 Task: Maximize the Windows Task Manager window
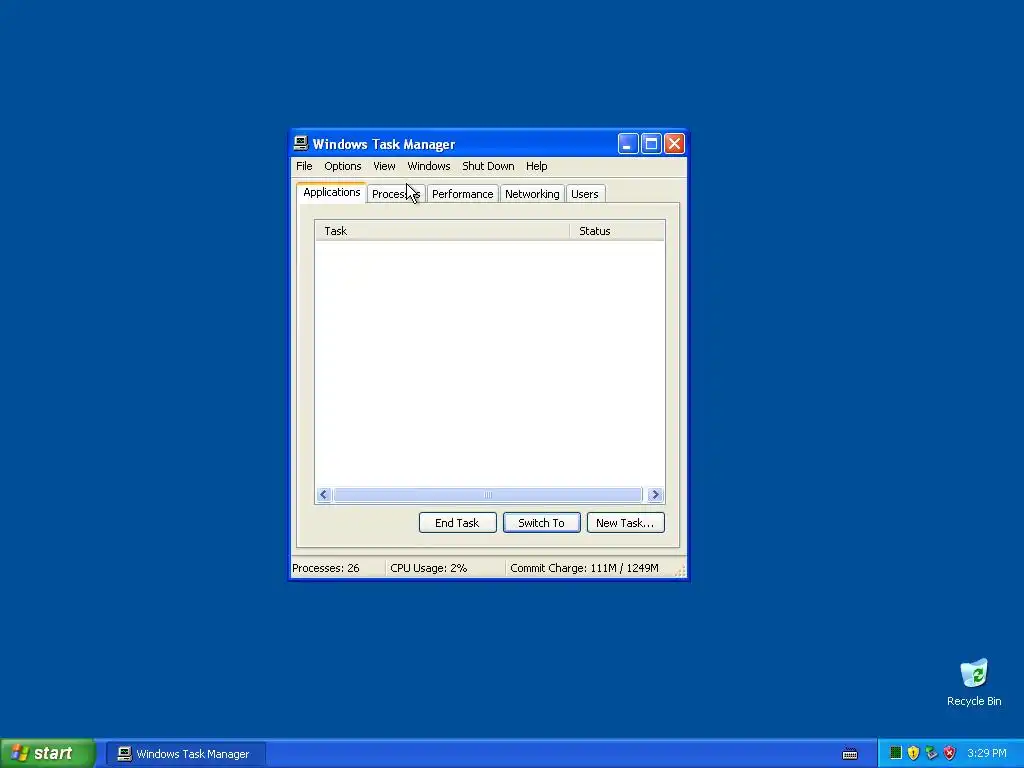tap(651, 143)
